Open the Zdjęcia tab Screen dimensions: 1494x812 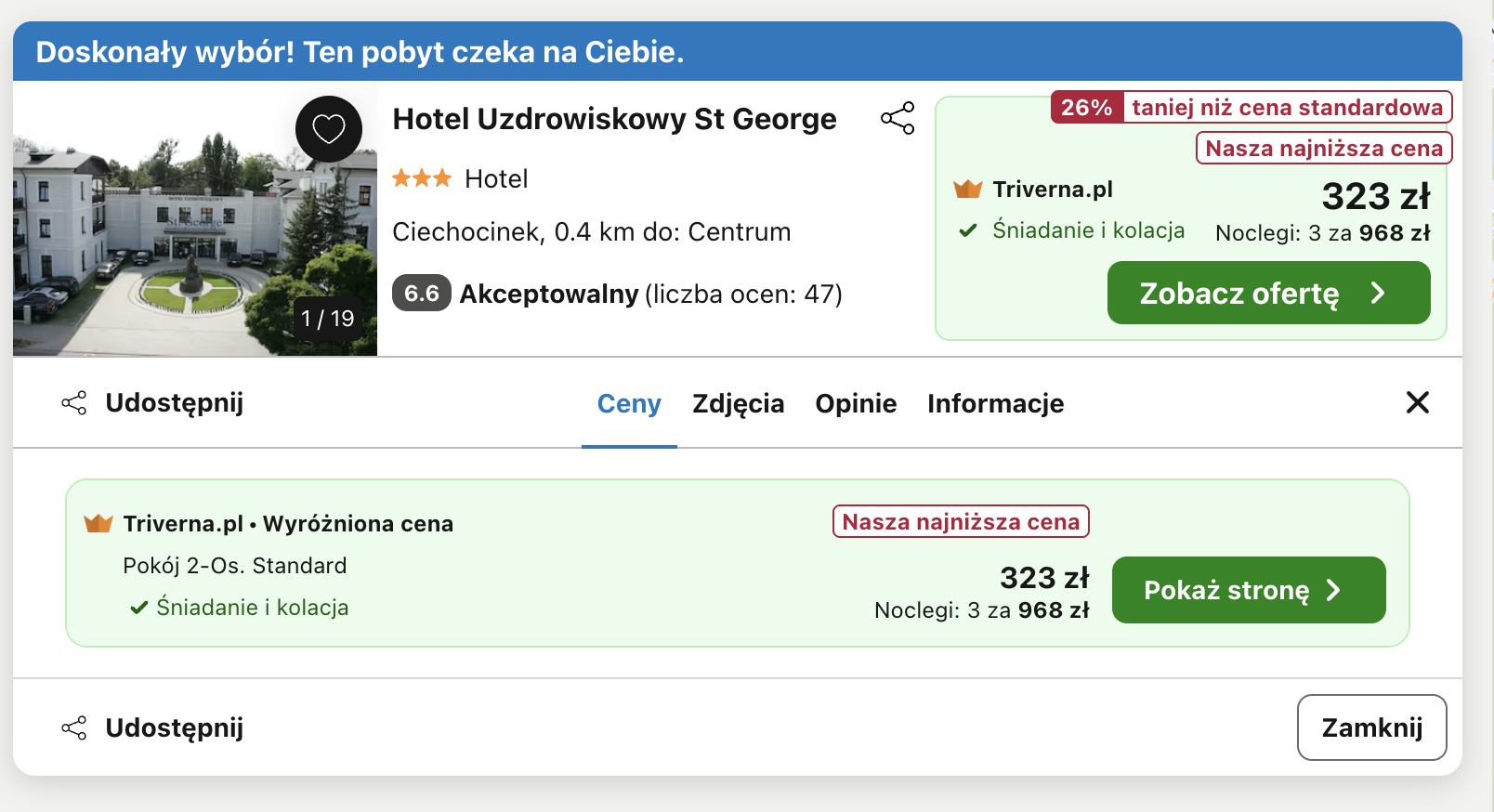tap(739, 403)
